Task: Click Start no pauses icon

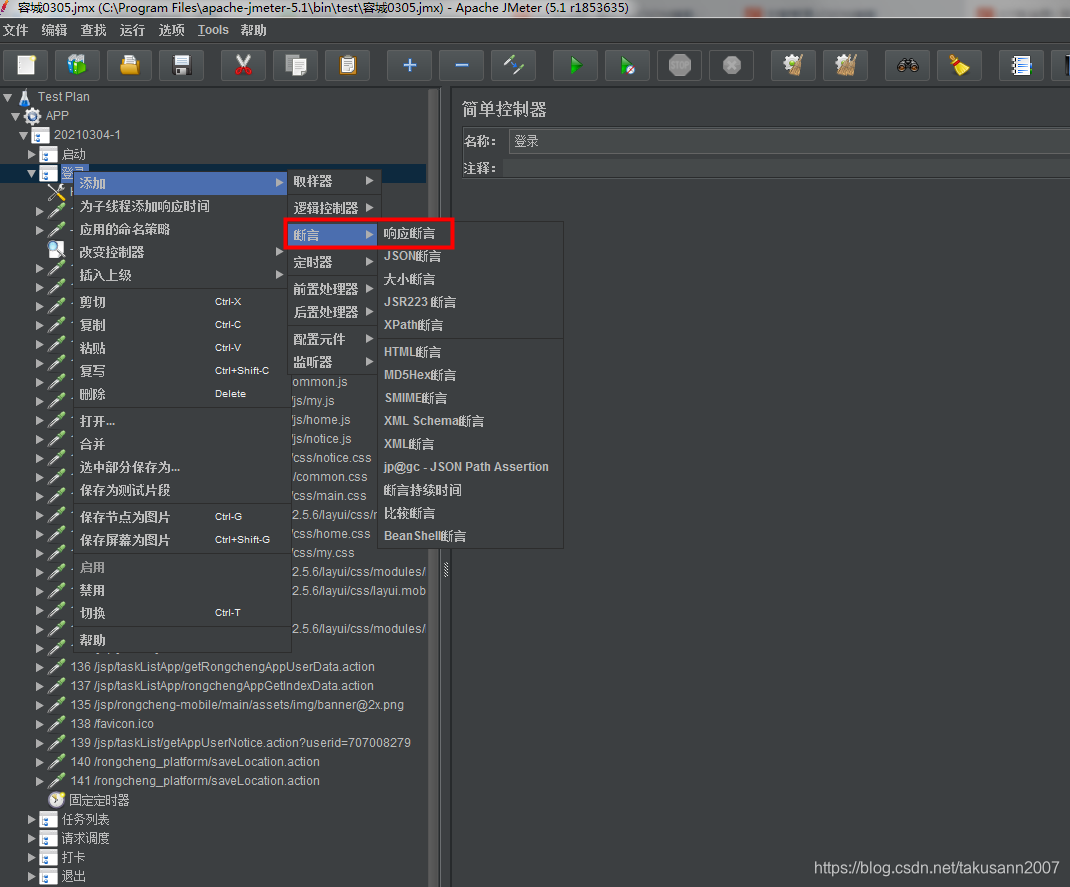Action: point(627,66)
